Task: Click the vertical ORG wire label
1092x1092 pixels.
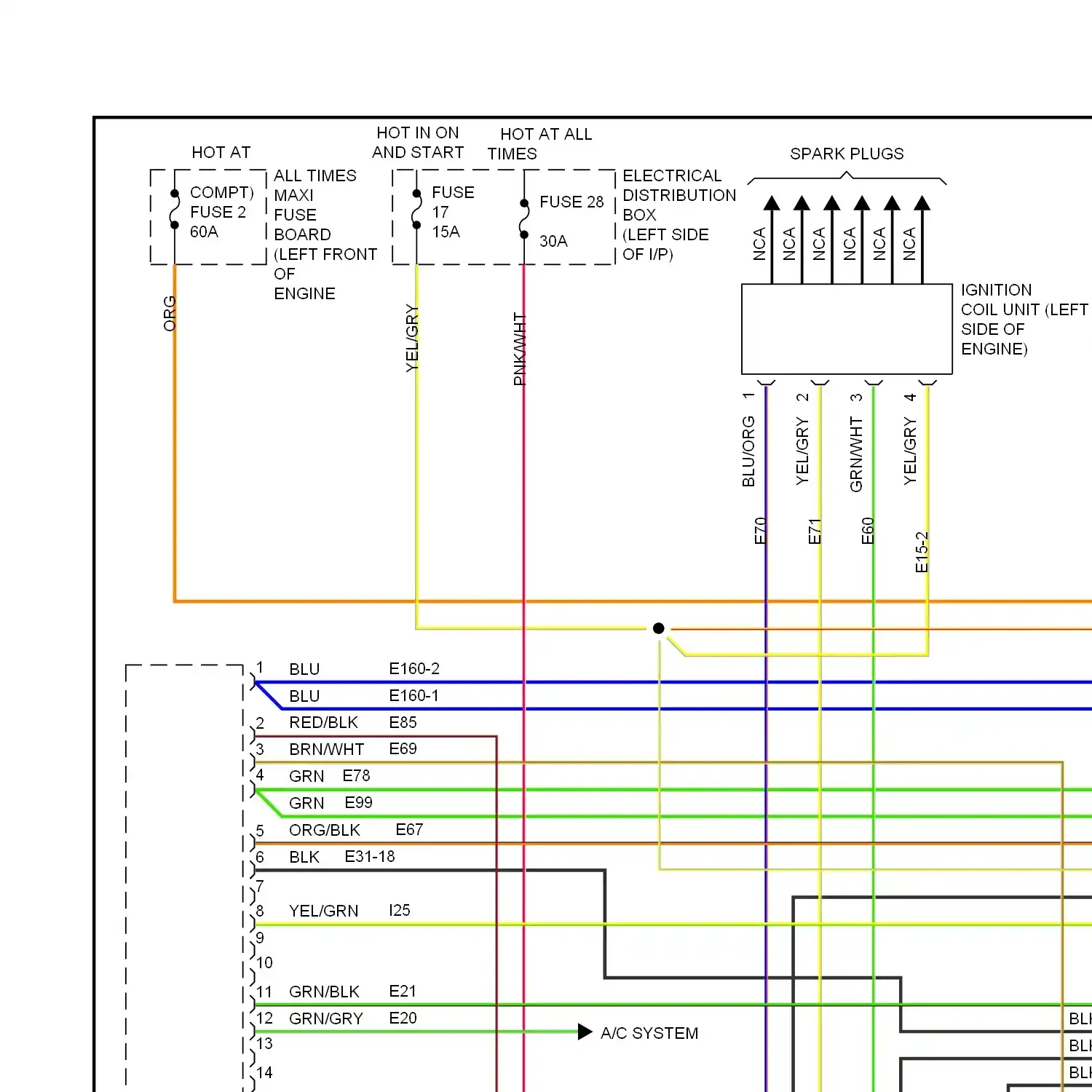Action: pos(170,313)
